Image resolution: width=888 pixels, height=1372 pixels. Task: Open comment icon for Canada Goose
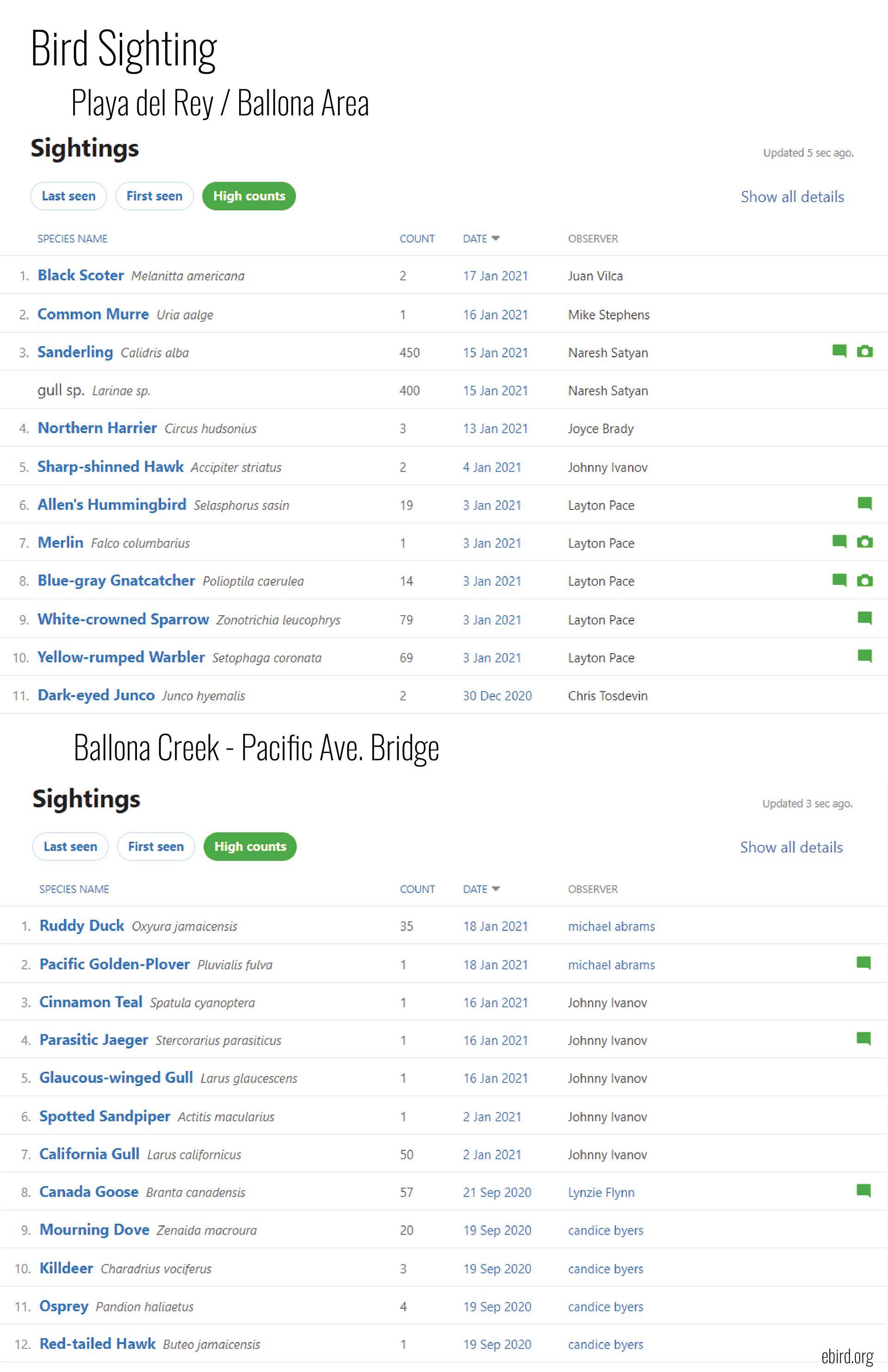point(863,1190)
